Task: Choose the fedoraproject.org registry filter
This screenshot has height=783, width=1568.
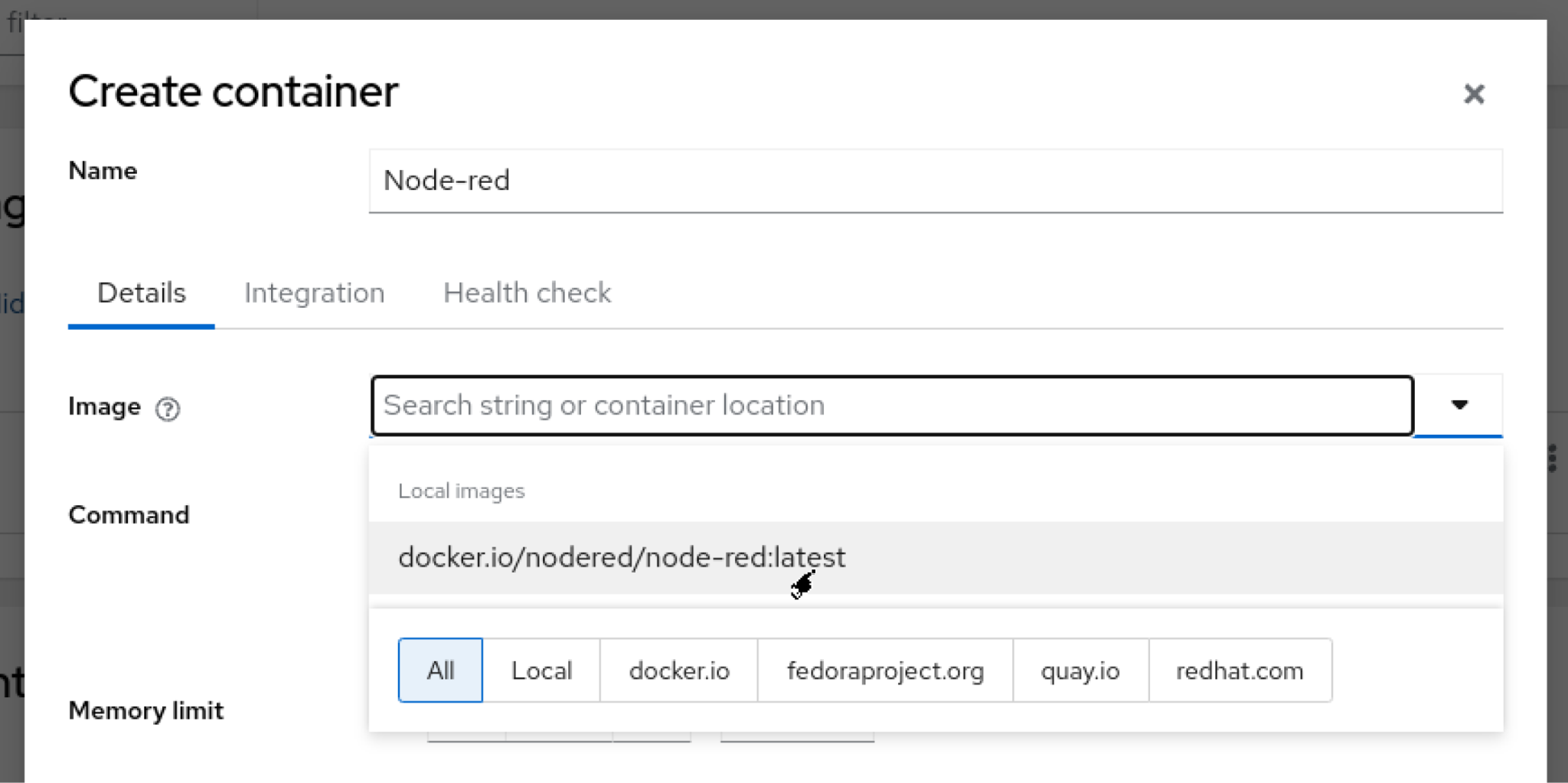Action: click(885, 670)
